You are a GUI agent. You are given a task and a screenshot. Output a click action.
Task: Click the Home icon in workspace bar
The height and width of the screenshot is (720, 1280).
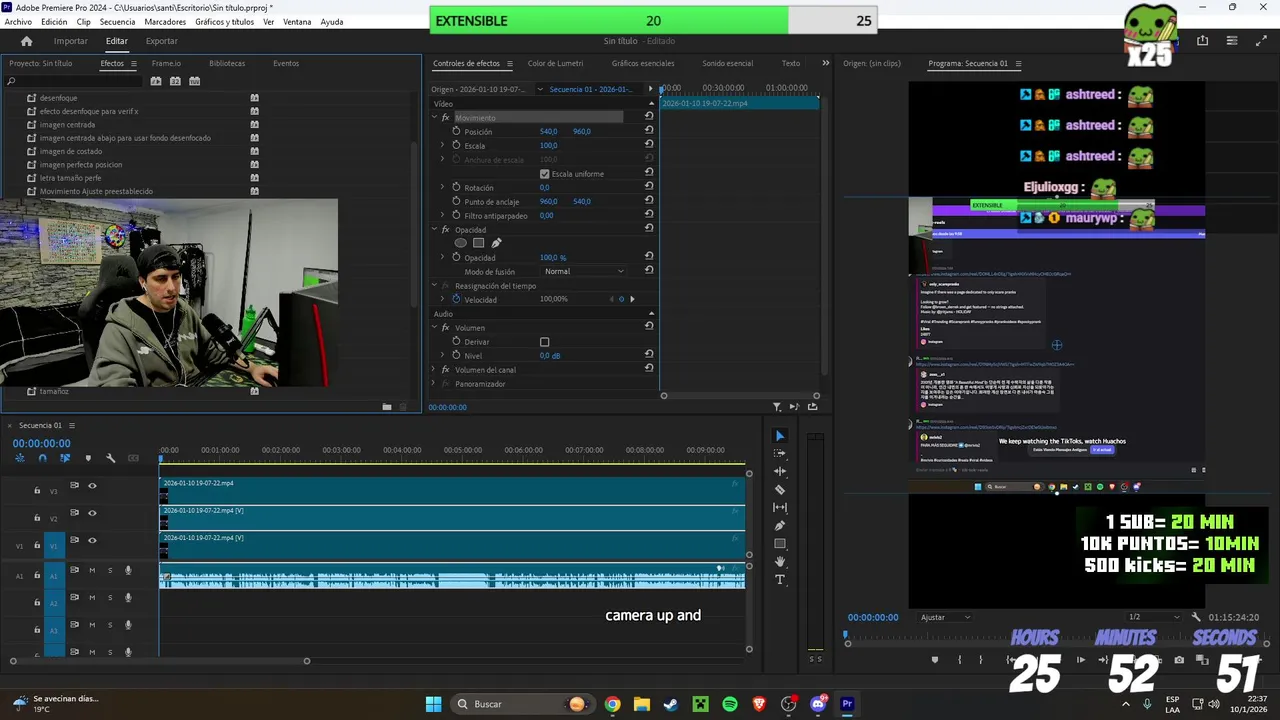click(x=27, y=41)
